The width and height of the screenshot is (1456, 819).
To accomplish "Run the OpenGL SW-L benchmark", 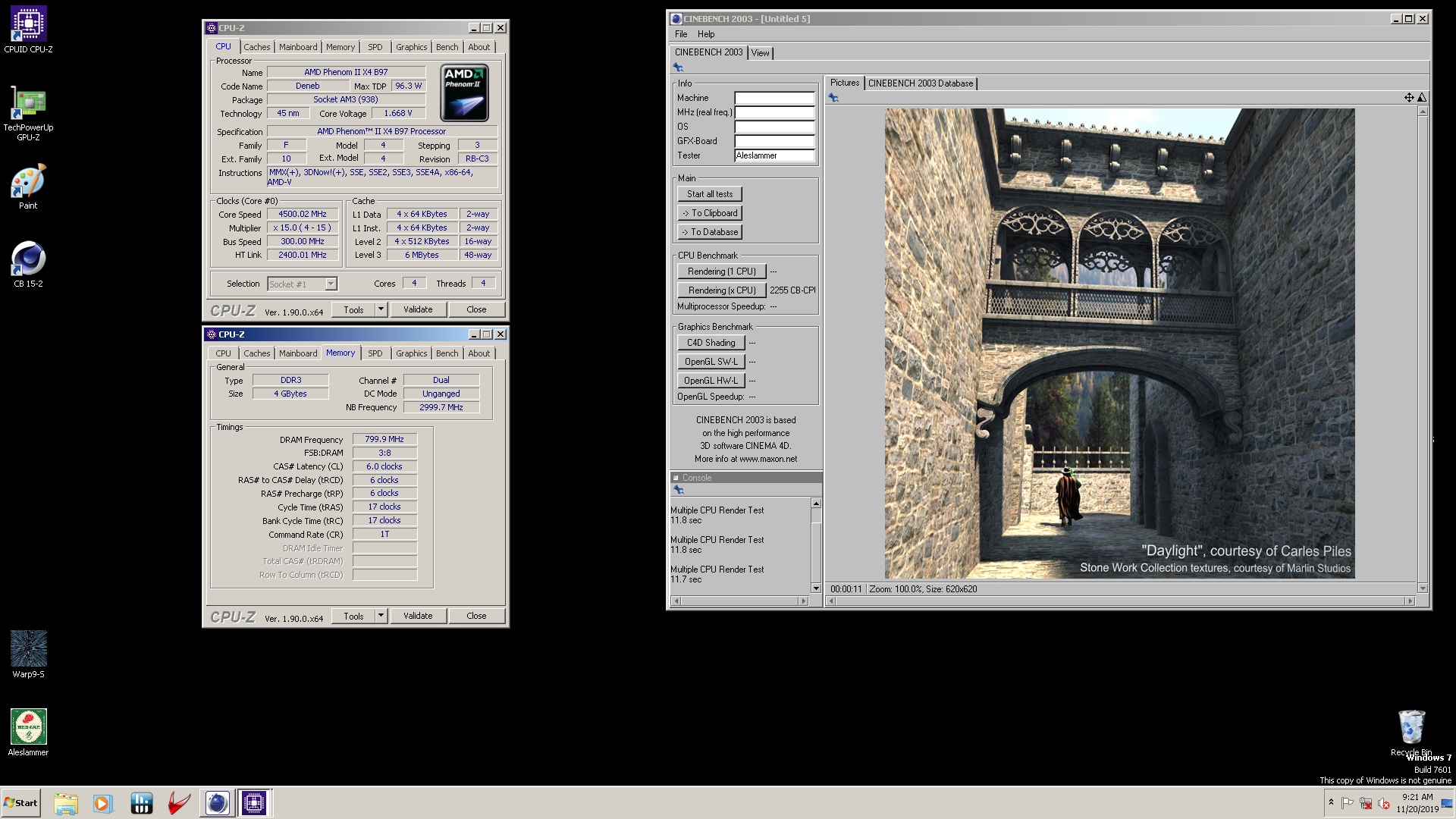I will pyautogui.click(x=711, y=362).
